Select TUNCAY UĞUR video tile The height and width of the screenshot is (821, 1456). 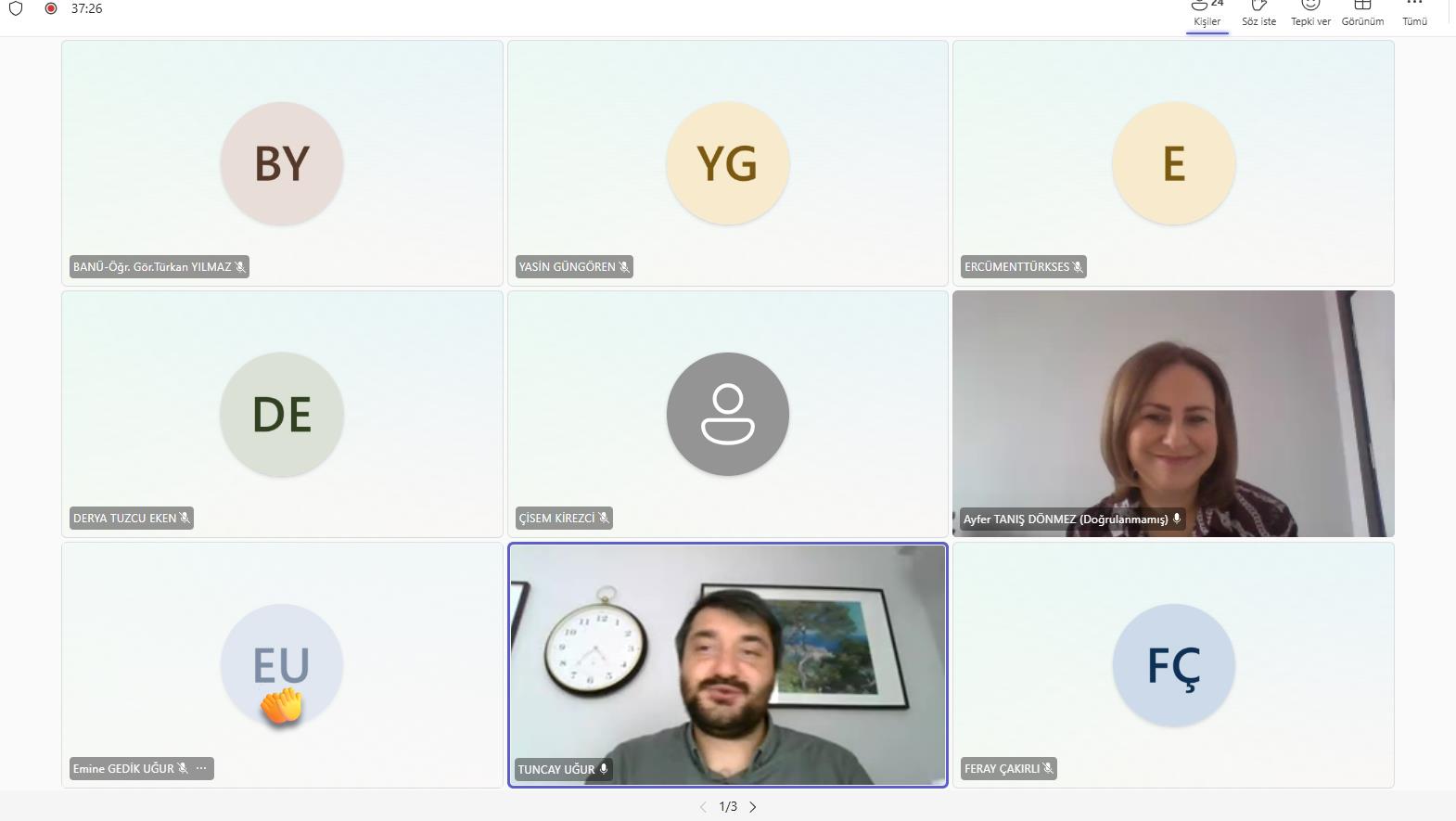(728, 665)
